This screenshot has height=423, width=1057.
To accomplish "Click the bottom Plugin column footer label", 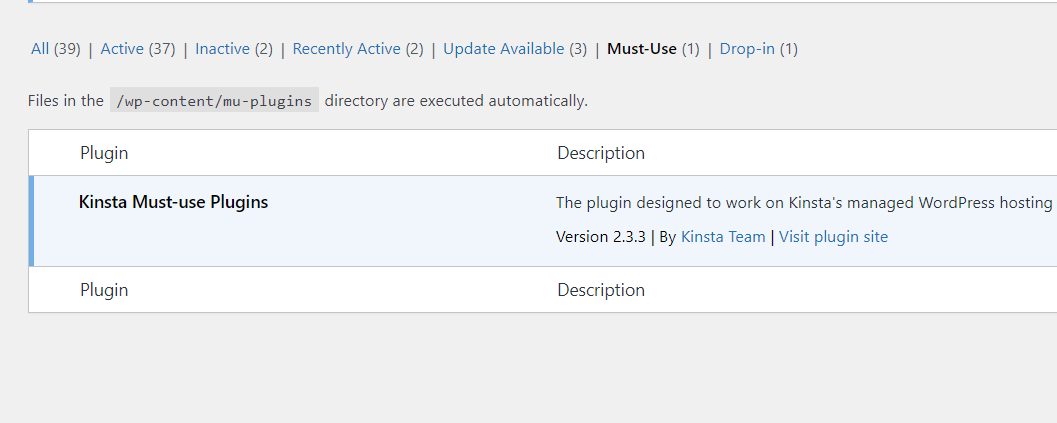I will click(x=104, y=290).
